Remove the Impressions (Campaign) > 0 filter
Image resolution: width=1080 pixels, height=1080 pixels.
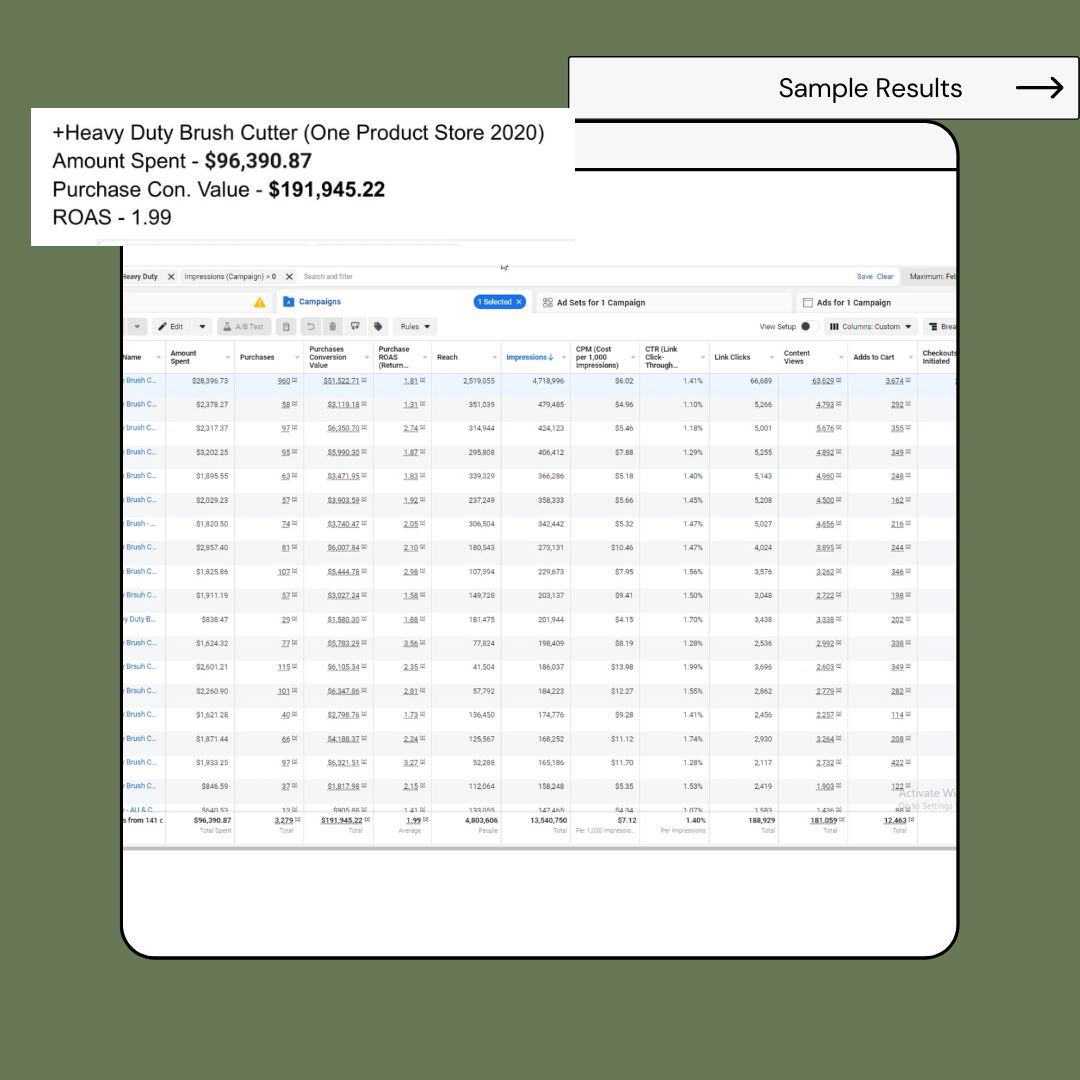pos(289,276)
